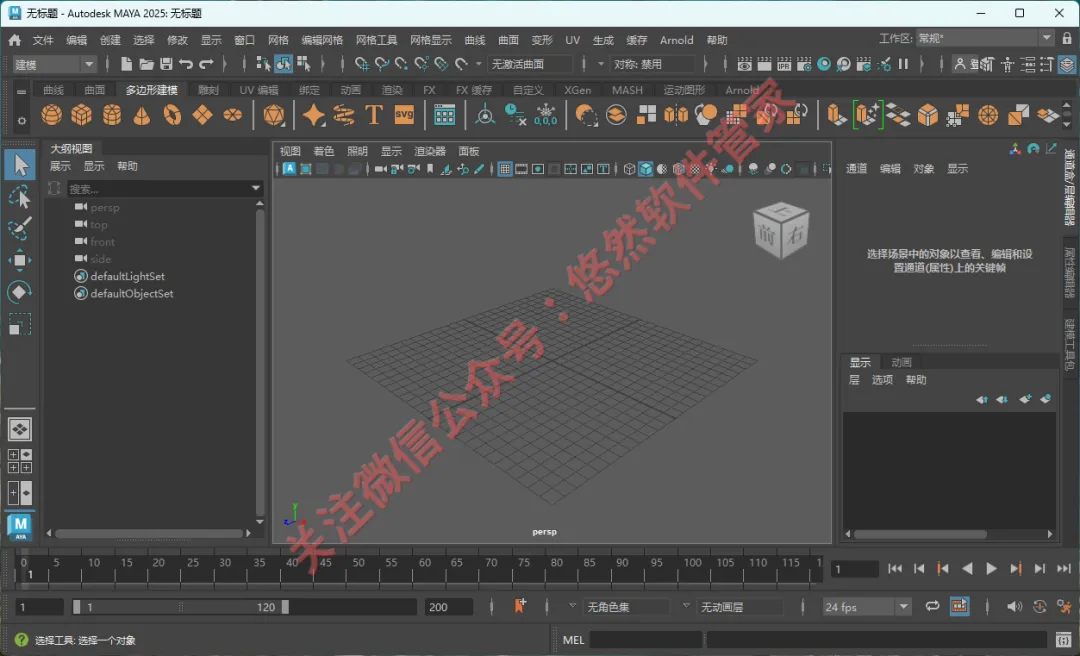This screenshot has height=656, width=1080.
Task: Toggle the viewport grid display
Action: click(x=505, y=169)
